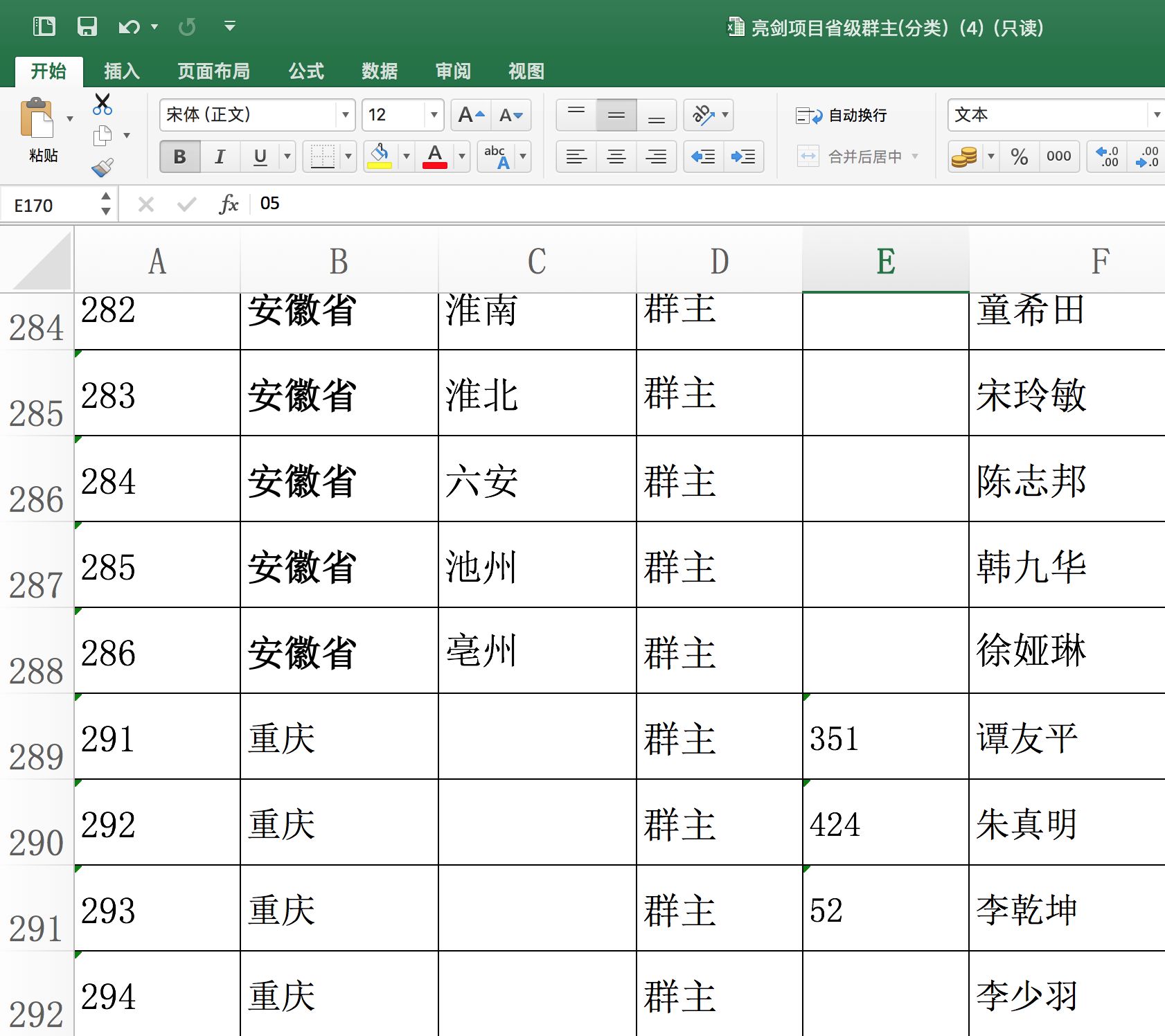
Task: Select column B header
Action: (339, 261)
